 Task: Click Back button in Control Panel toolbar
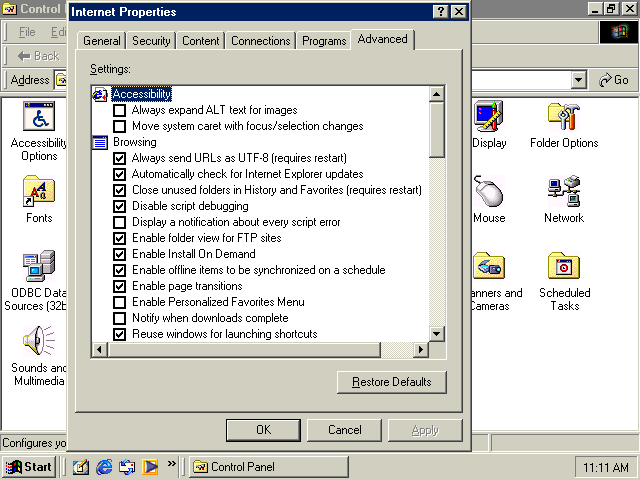pos(39,56)
